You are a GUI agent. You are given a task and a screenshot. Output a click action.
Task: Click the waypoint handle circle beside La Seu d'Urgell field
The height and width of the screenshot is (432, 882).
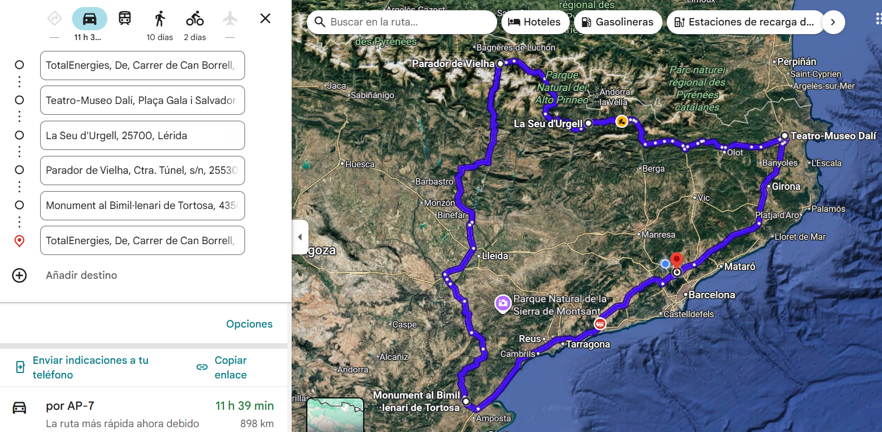pos(19,135)
